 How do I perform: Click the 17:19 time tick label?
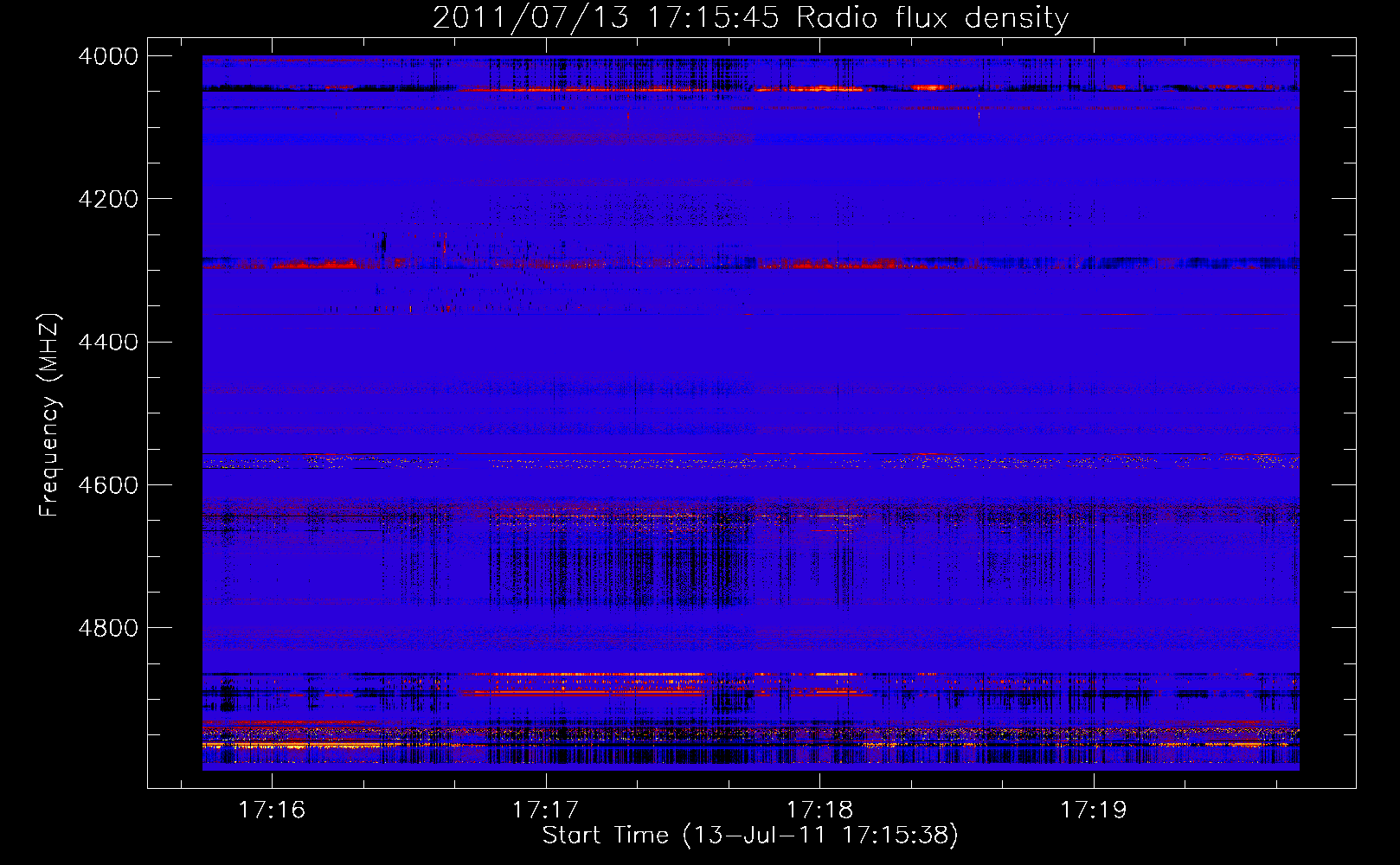[1094, 810]
